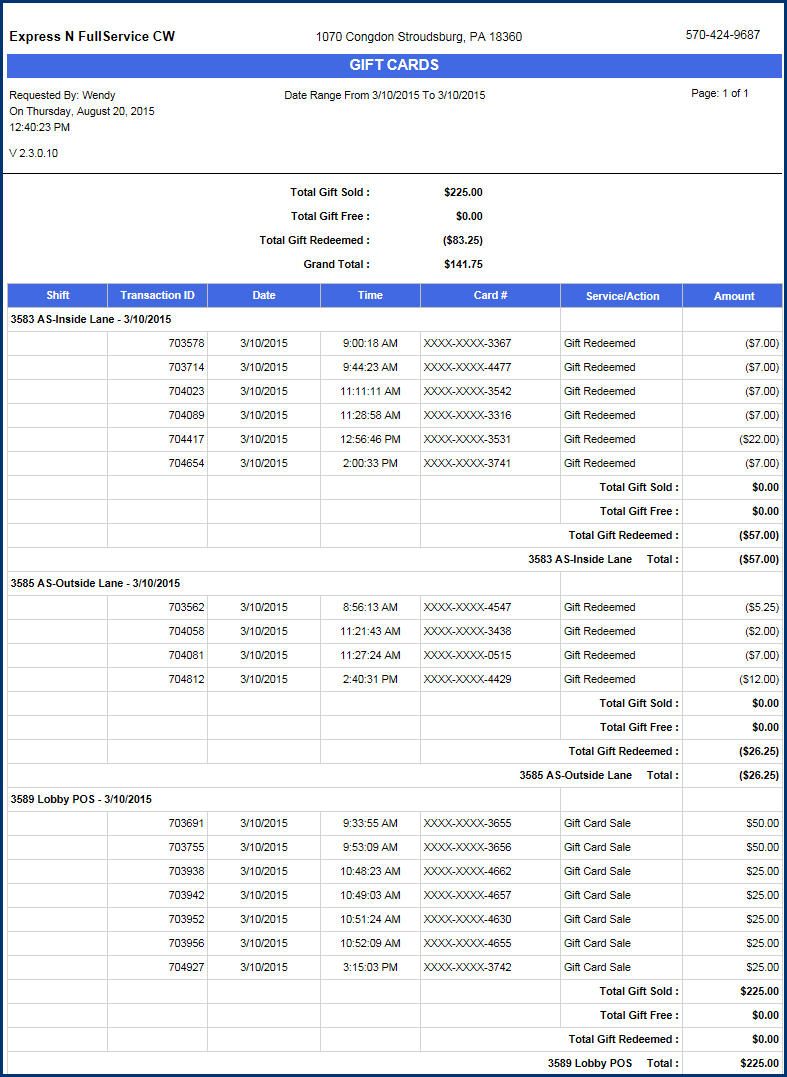Image resolution: width=787 pixels, height=1077 pixels.
Task: Click the phone number 570-424-9687
Action: (722, 35)
